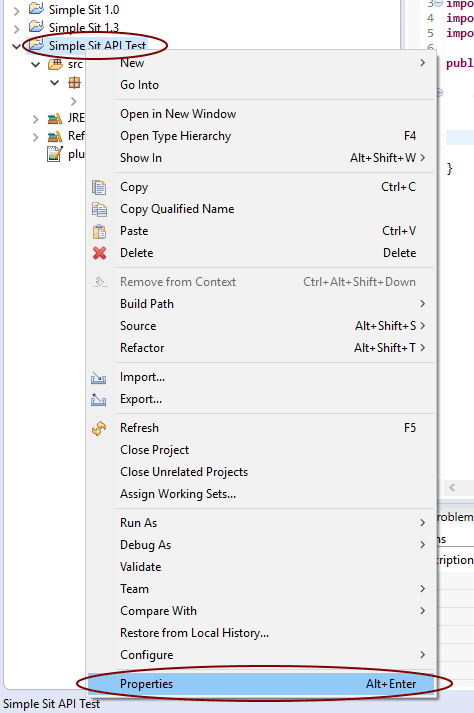Select the Simple Sit 1.0 tree label

coord(84,10)
